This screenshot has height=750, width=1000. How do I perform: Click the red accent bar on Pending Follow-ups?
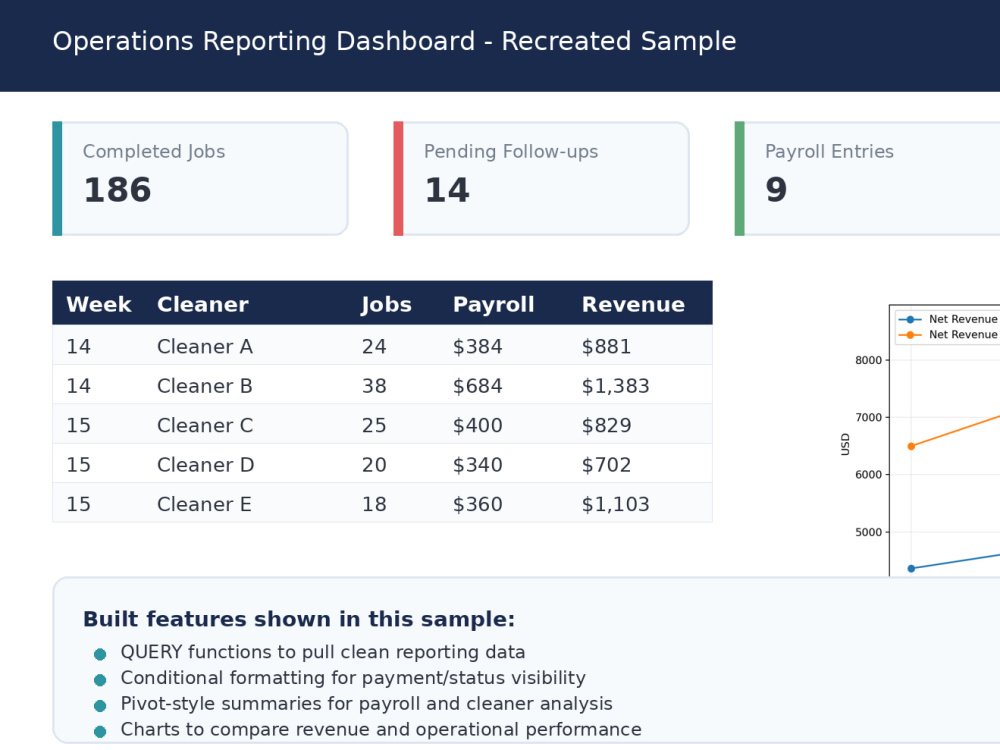point(399,179)
